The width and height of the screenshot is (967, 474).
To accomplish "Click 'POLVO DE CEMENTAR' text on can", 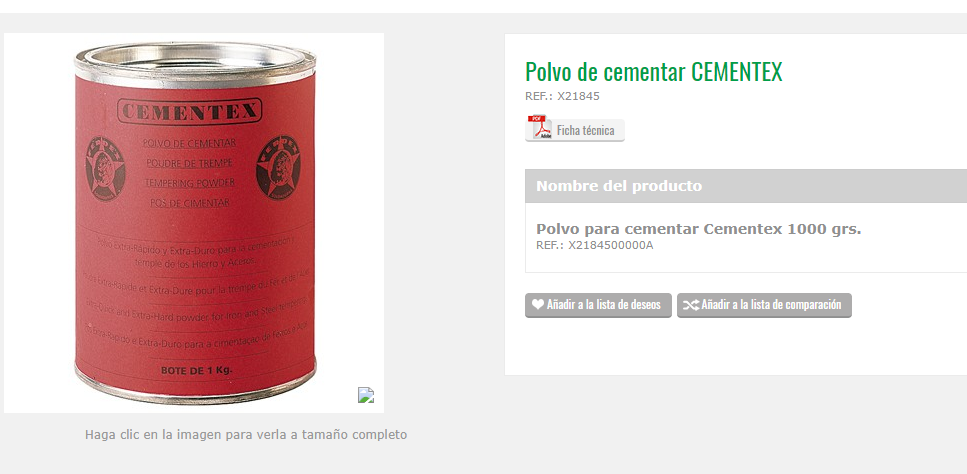I will point(189,143).
